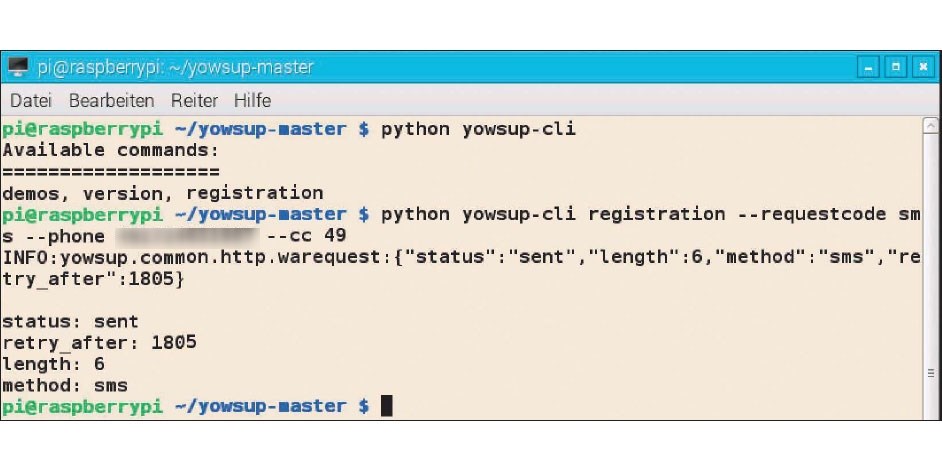Close the pi@raspberrypi terminal window
This screenshot has width=942, height=471.
tap(923, 67)
